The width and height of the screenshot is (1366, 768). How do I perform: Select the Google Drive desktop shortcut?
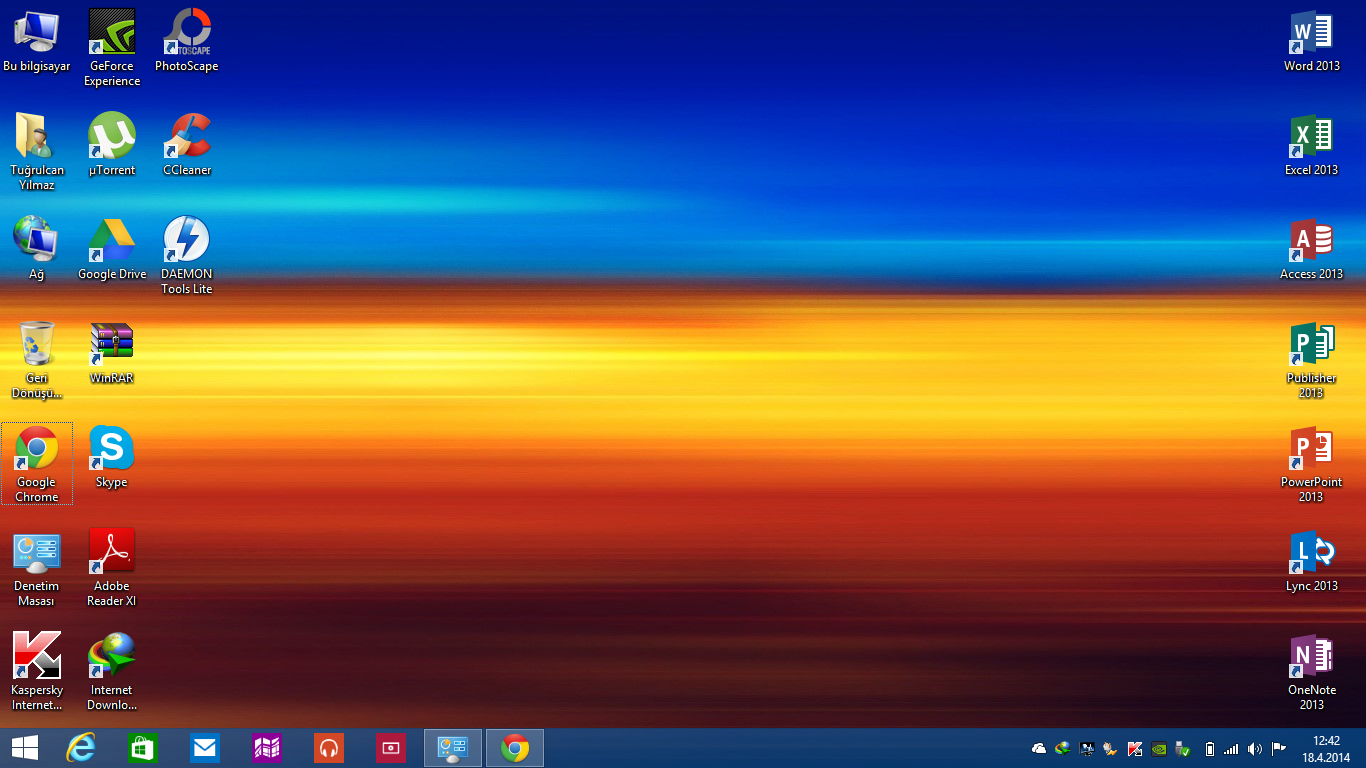tap(111, 249)
